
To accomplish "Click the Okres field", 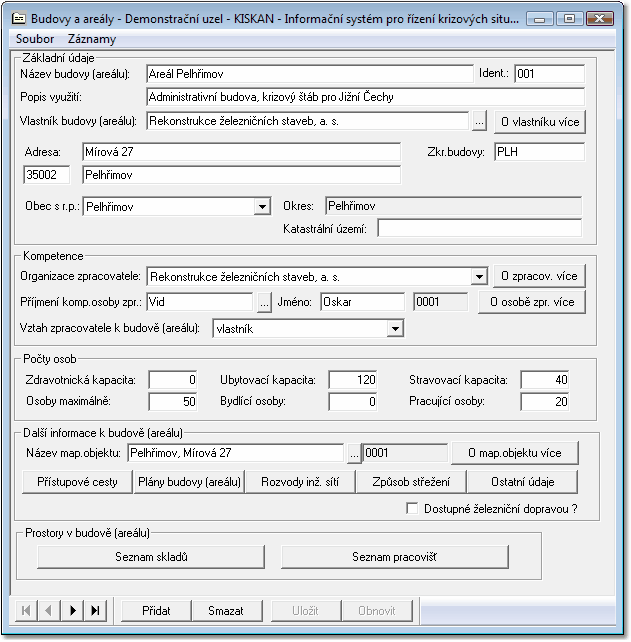I will [453, 206].
